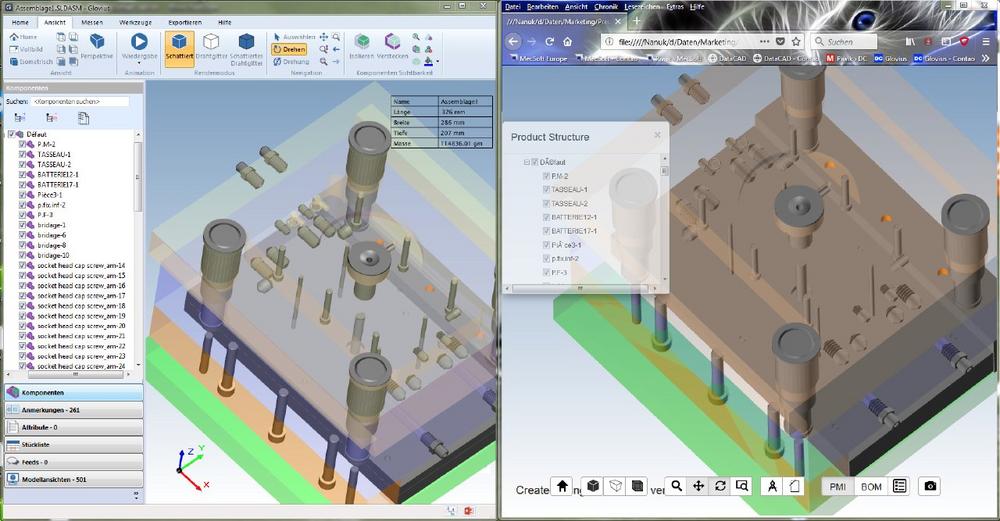The image size is (1000, 521).
Task: Select the measure compass tool in web viewer
Action: (x=772, y=486)
